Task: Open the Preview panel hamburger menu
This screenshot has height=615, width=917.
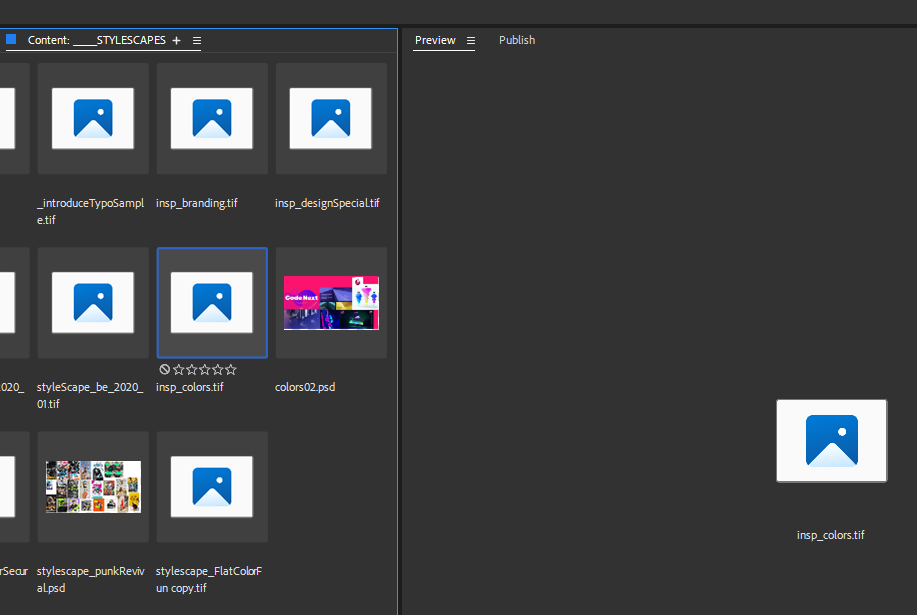Action: 469,41
